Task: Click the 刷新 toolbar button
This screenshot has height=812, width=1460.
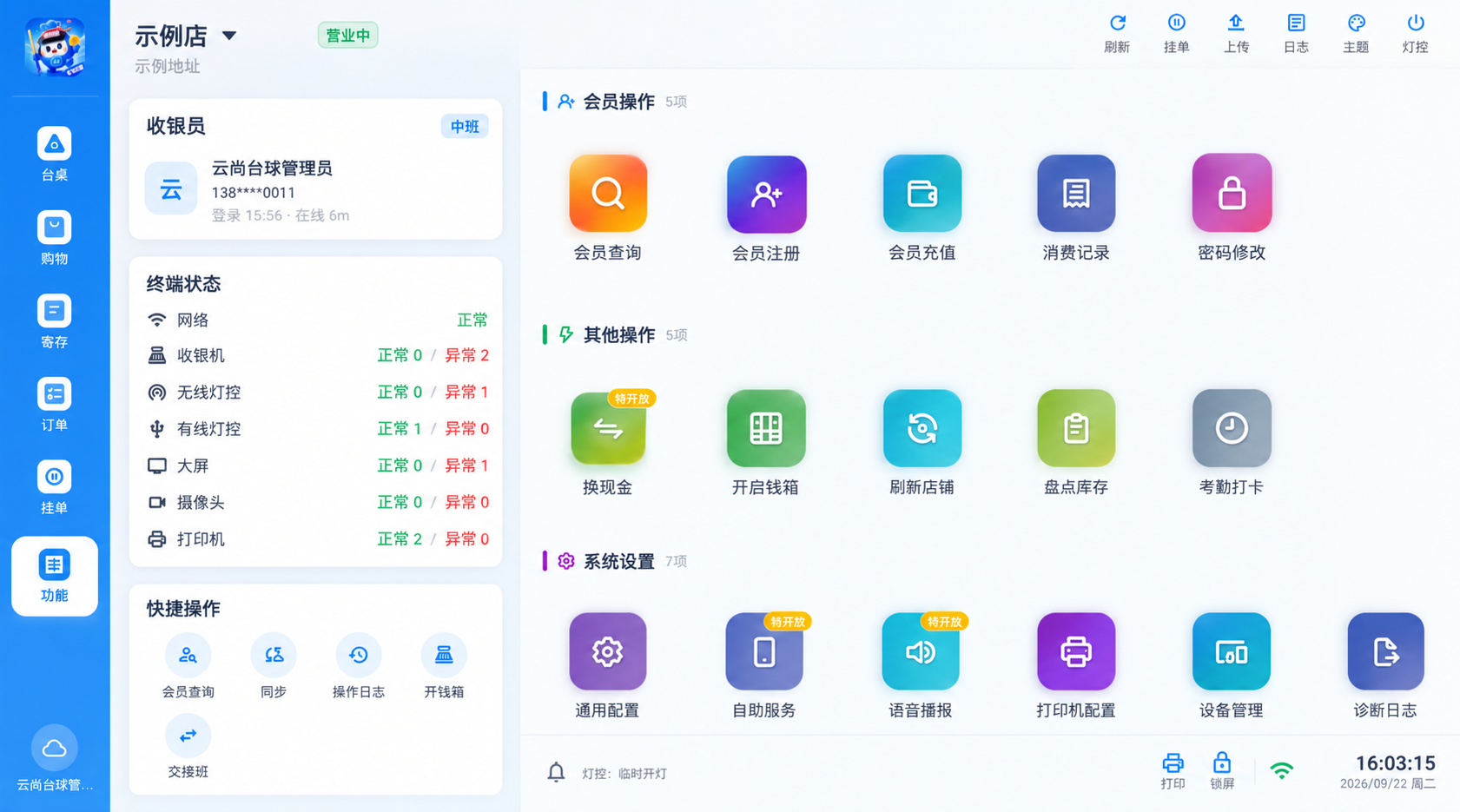Action: (x=1117, y=34)
